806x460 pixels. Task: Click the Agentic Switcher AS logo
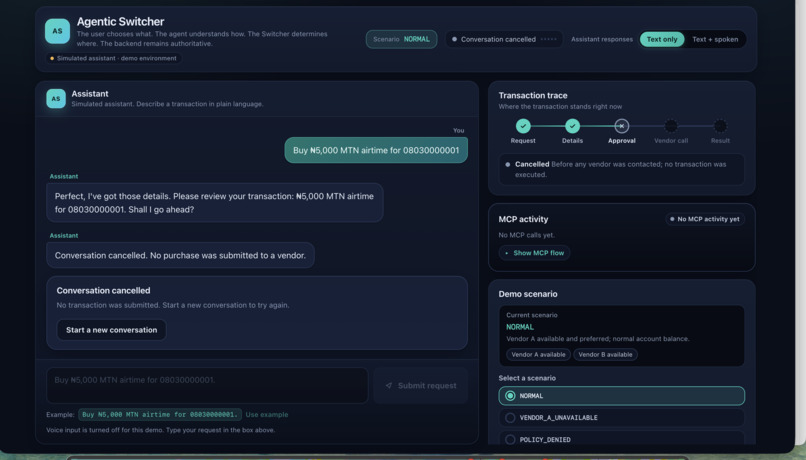click(57, 31)
